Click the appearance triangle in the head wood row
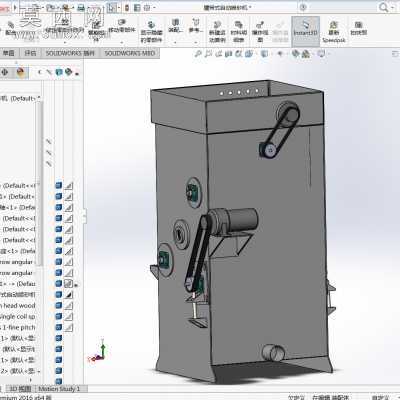 pyautogui.click(x=68, y=305)
